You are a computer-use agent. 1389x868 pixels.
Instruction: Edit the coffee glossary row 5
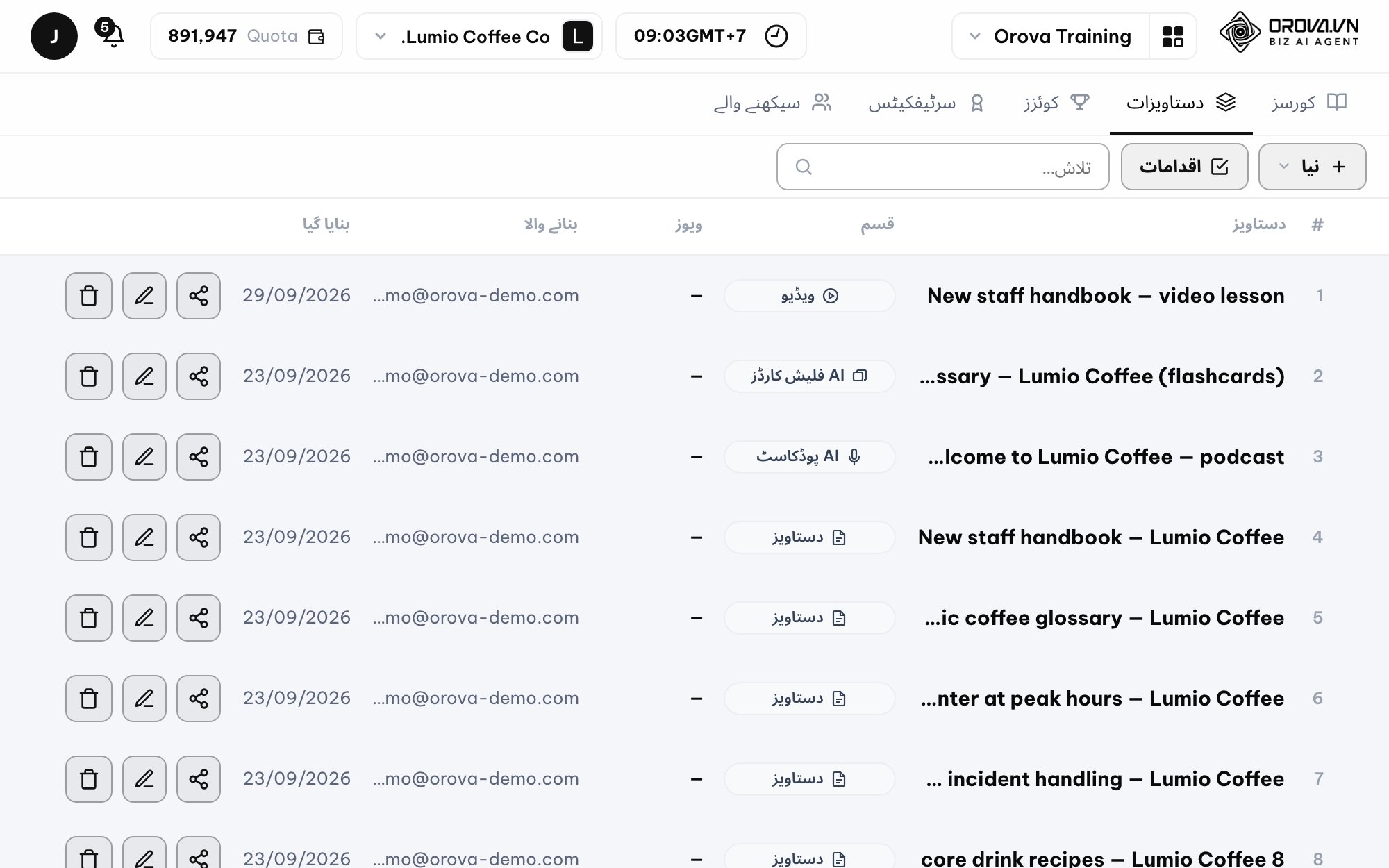(144, 618)
